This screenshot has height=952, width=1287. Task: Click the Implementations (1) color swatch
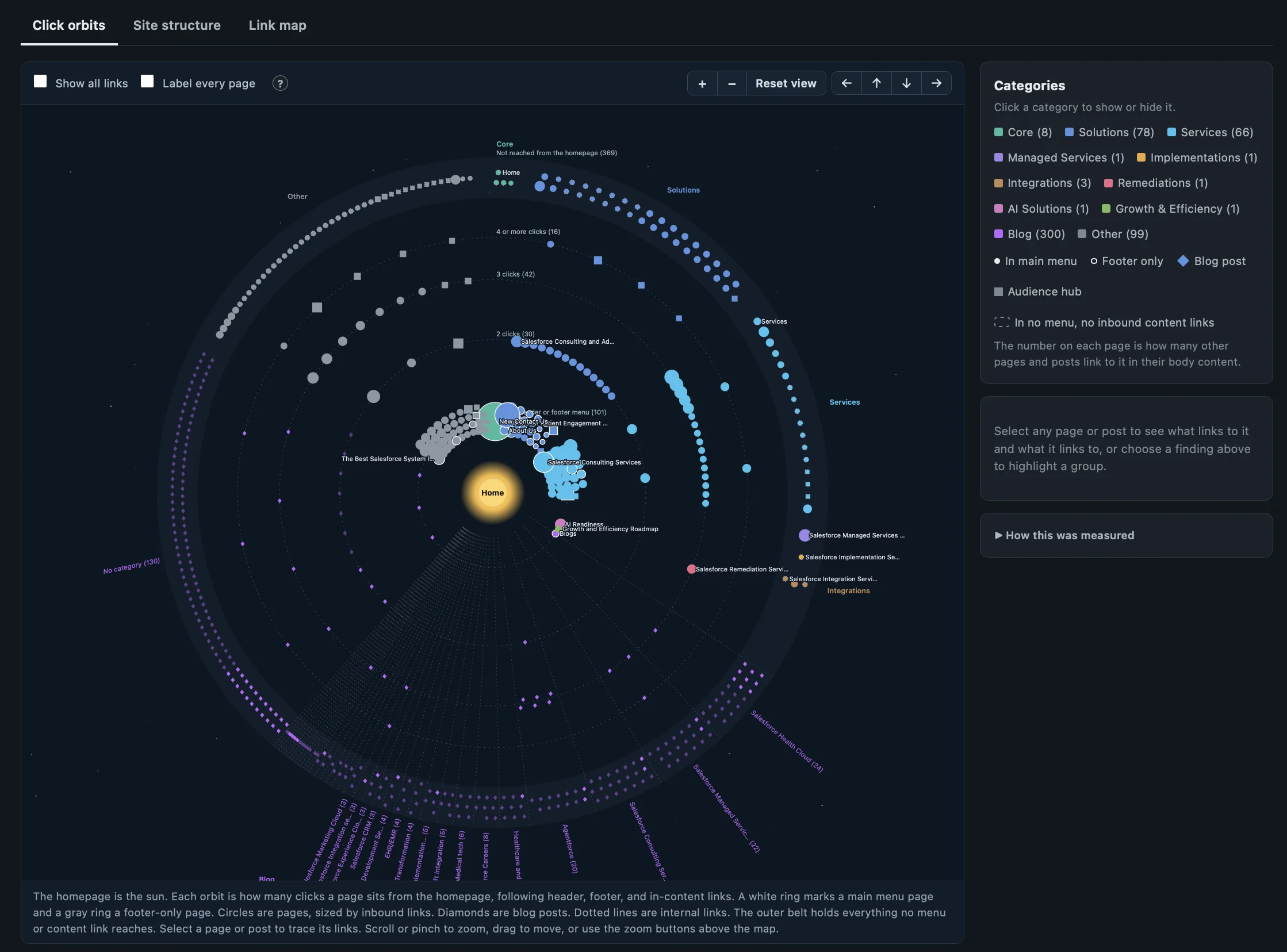1141,158
